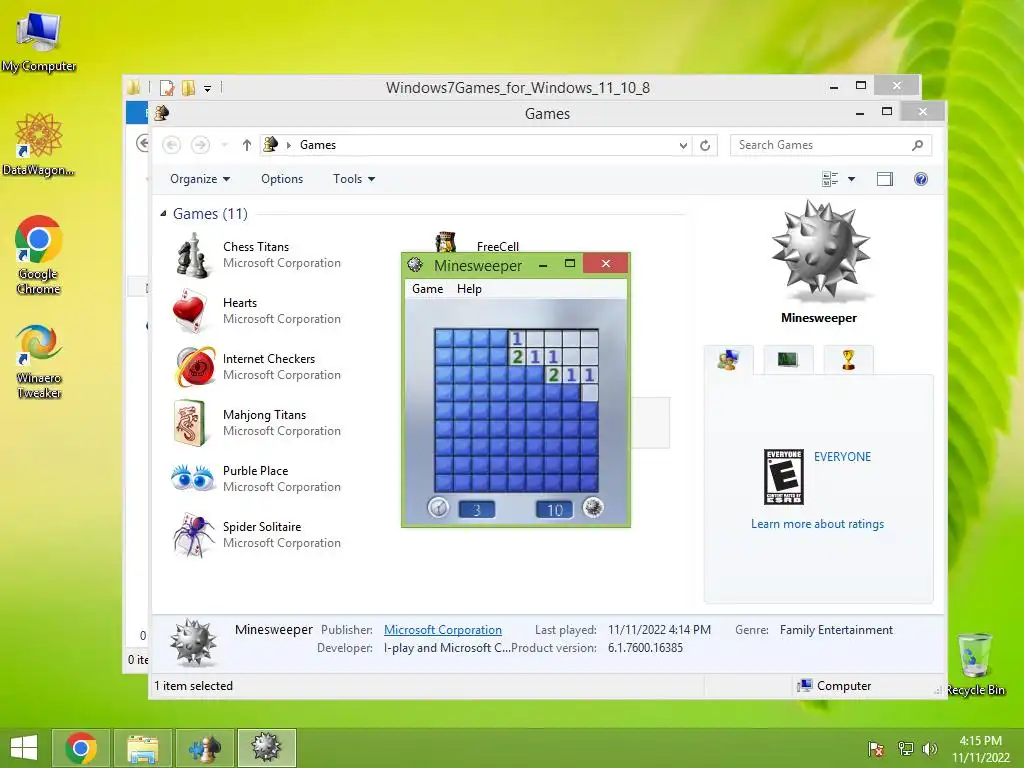Expand the view options dropdown arrow

point(852,179)
